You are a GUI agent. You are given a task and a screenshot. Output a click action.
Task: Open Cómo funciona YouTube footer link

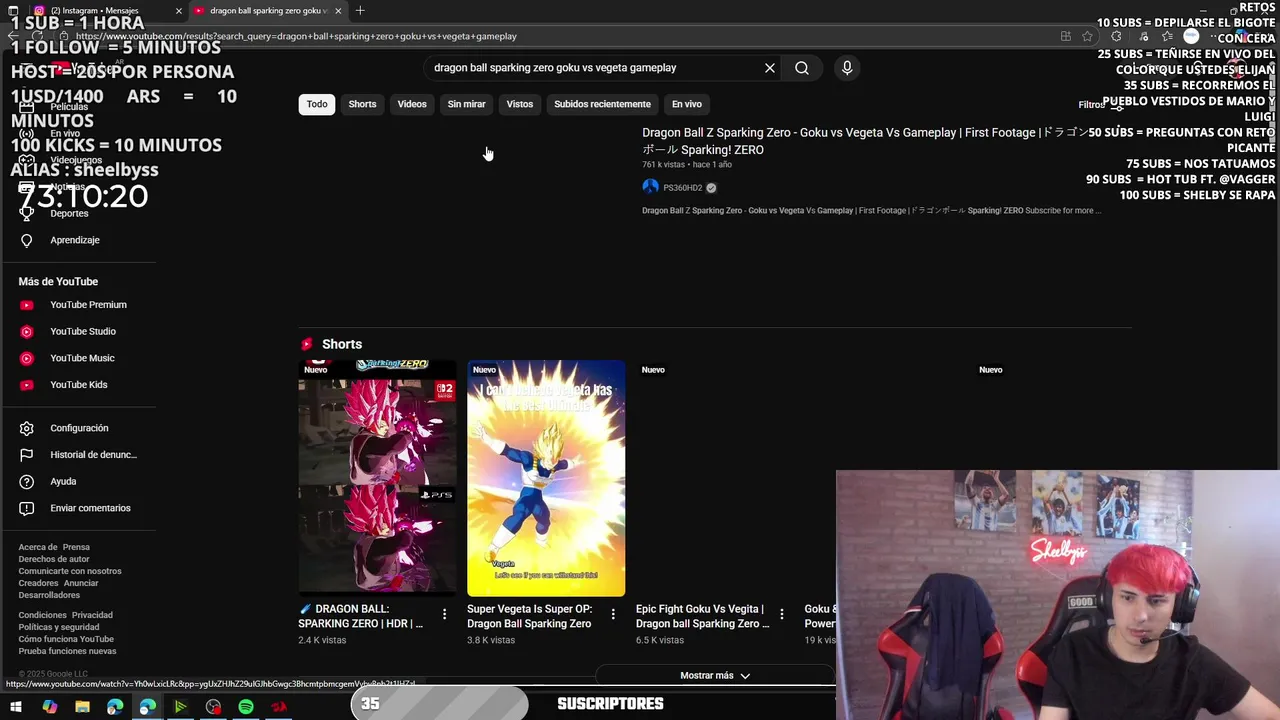(x=66, y=639)
